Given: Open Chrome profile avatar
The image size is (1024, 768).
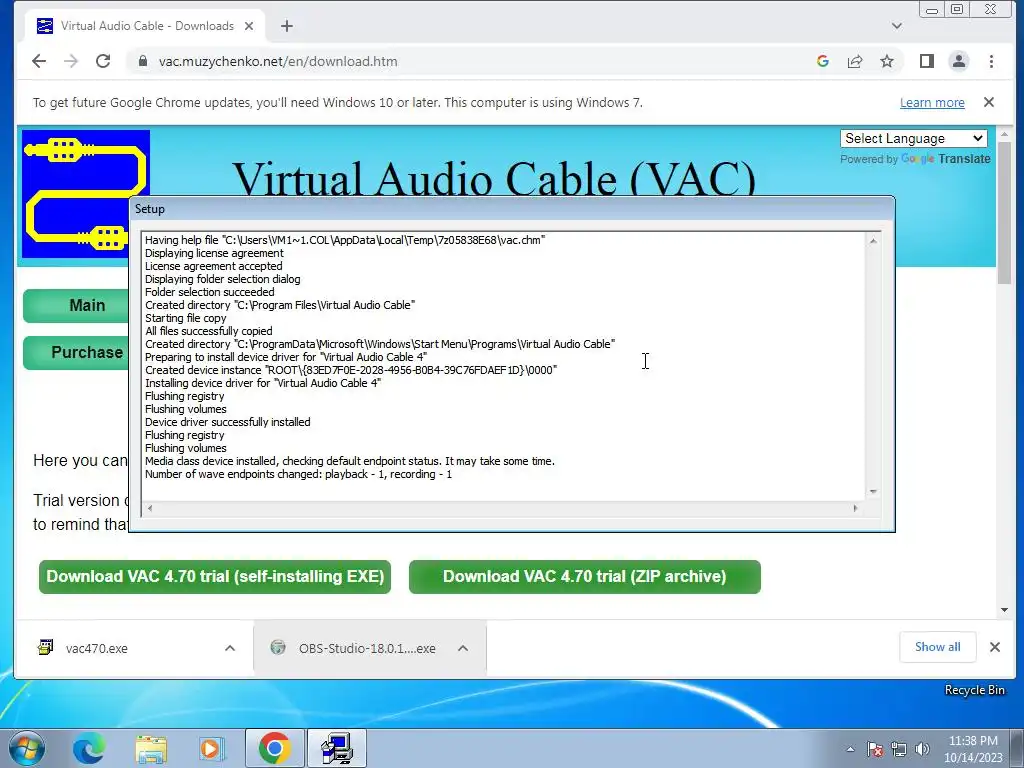Looking at the screenshot, I should [x=959, y=61].
